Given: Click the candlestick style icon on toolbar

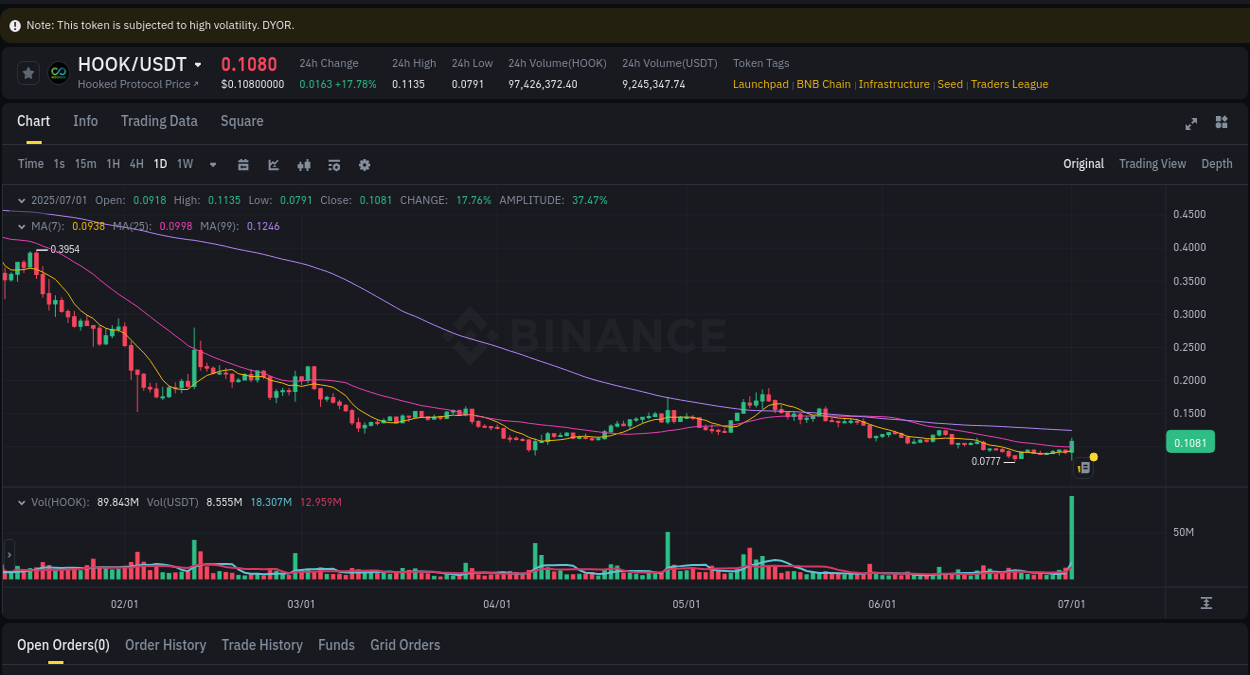Looking at the screenshot, I should pos(304,164).
